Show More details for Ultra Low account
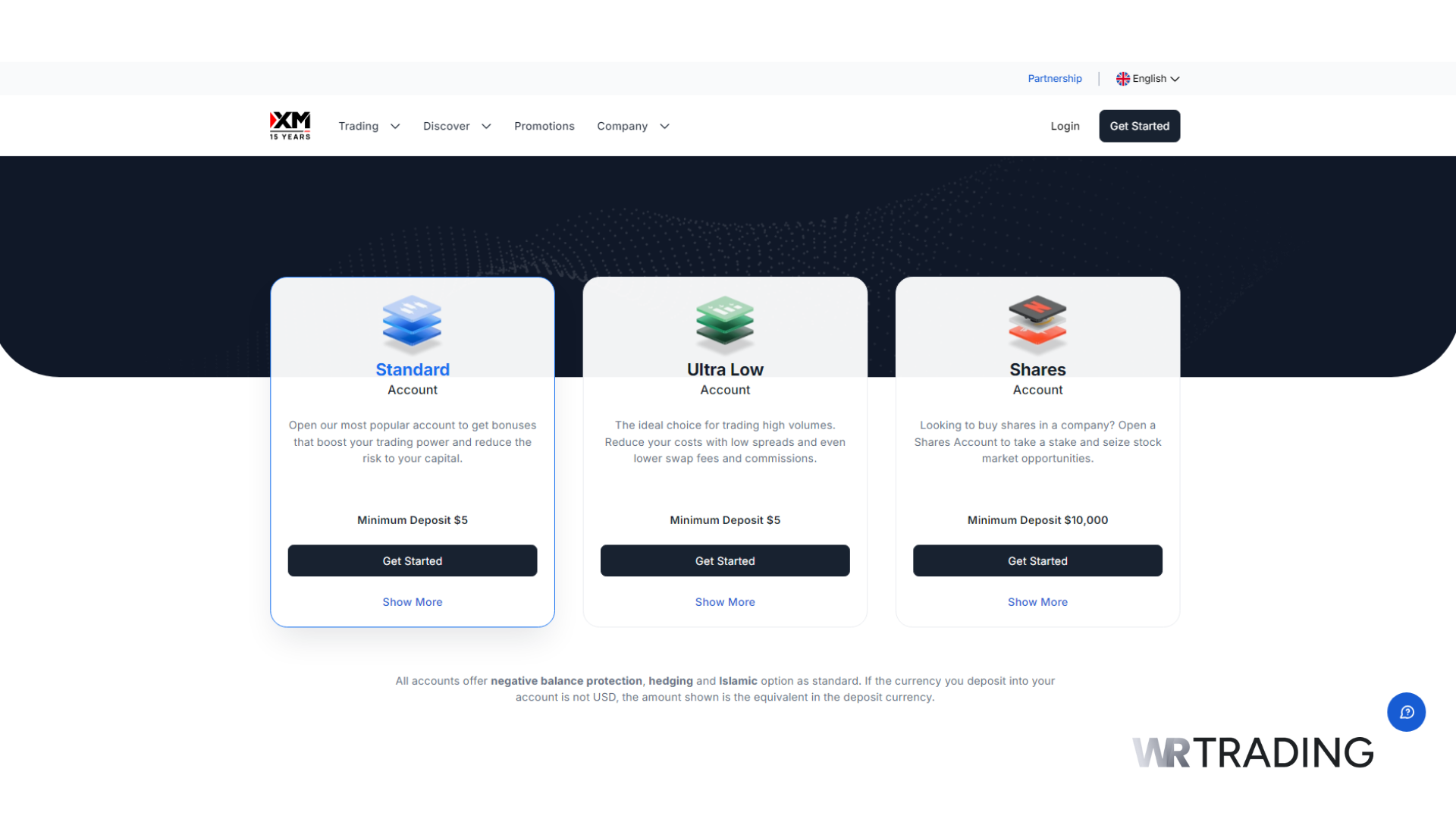The height and width of the screenshot is (819, 1456). (724, 601)
